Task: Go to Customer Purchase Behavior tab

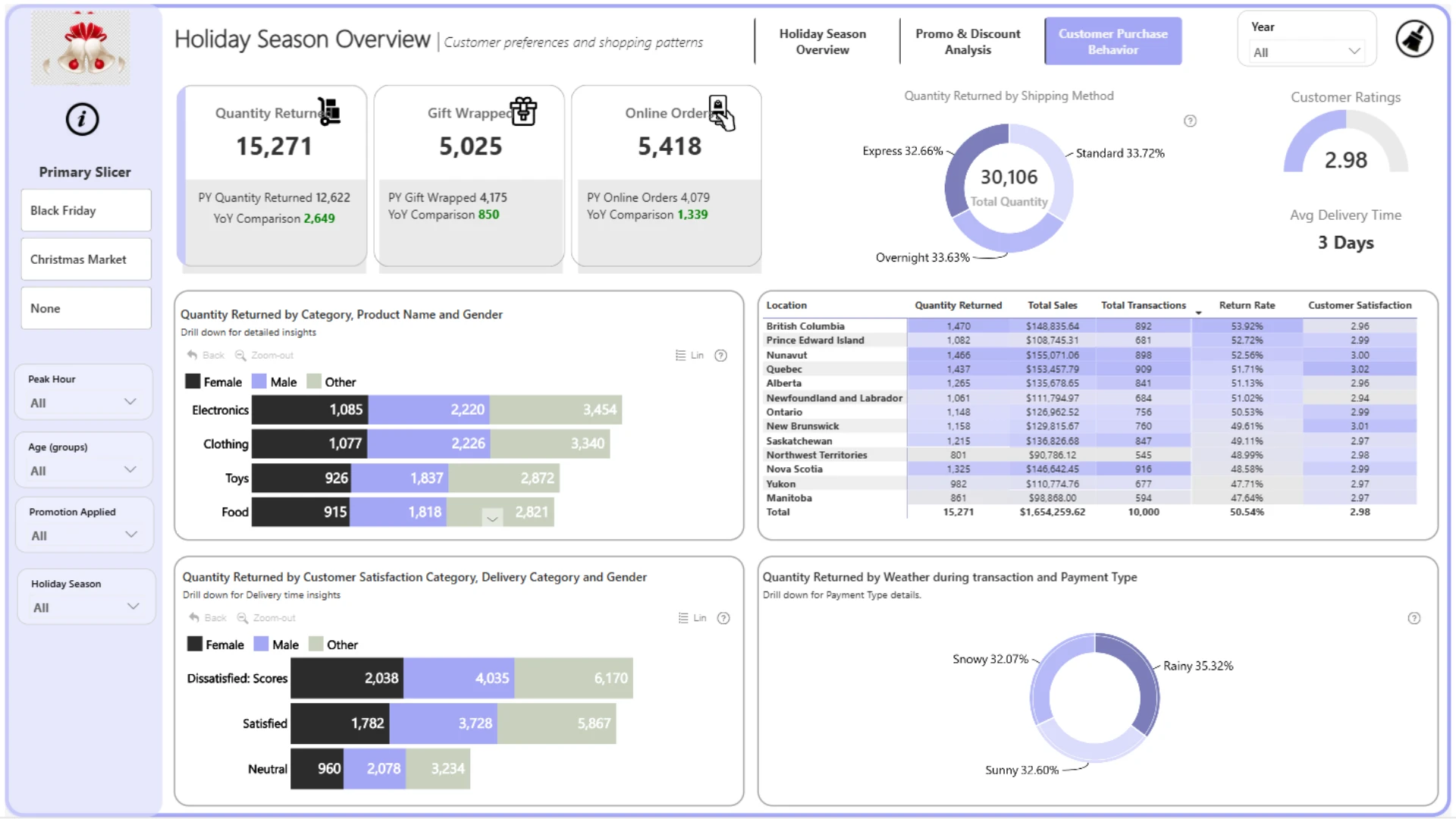Action: pyautogui.click(x=1112, y=42)
